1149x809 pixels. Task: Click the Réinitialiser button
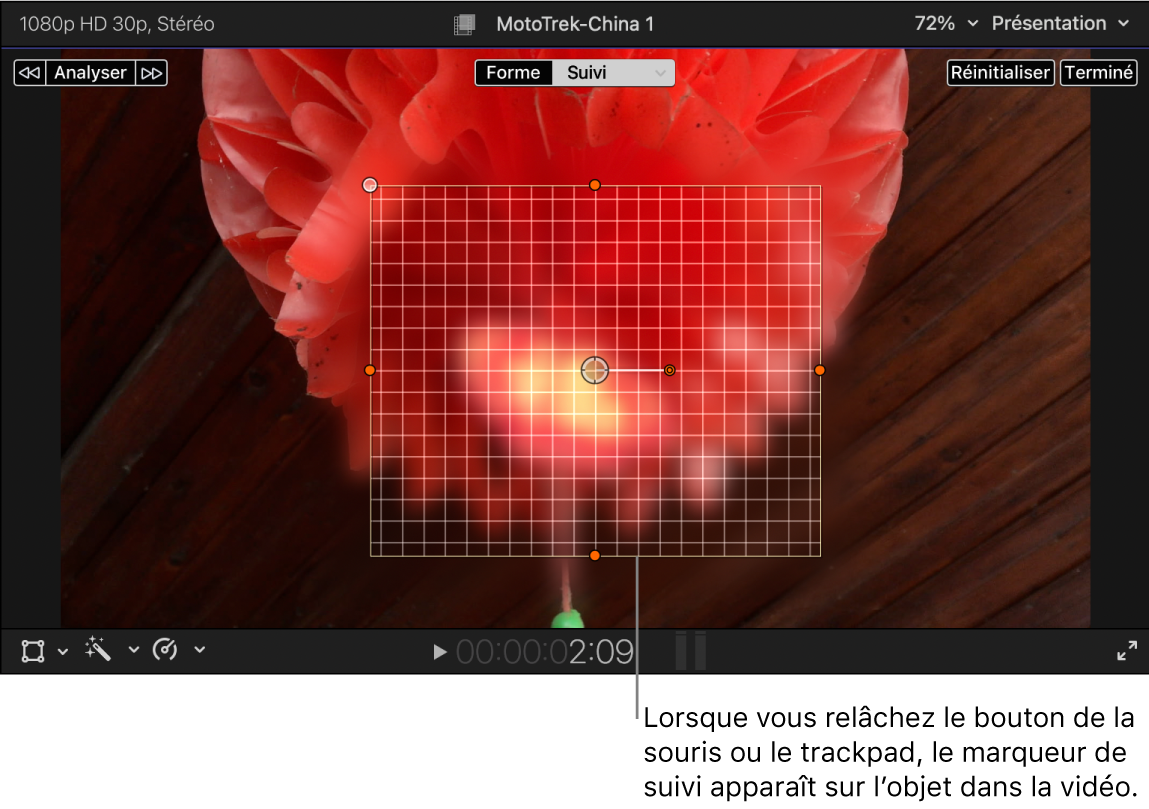(1000, 73)
